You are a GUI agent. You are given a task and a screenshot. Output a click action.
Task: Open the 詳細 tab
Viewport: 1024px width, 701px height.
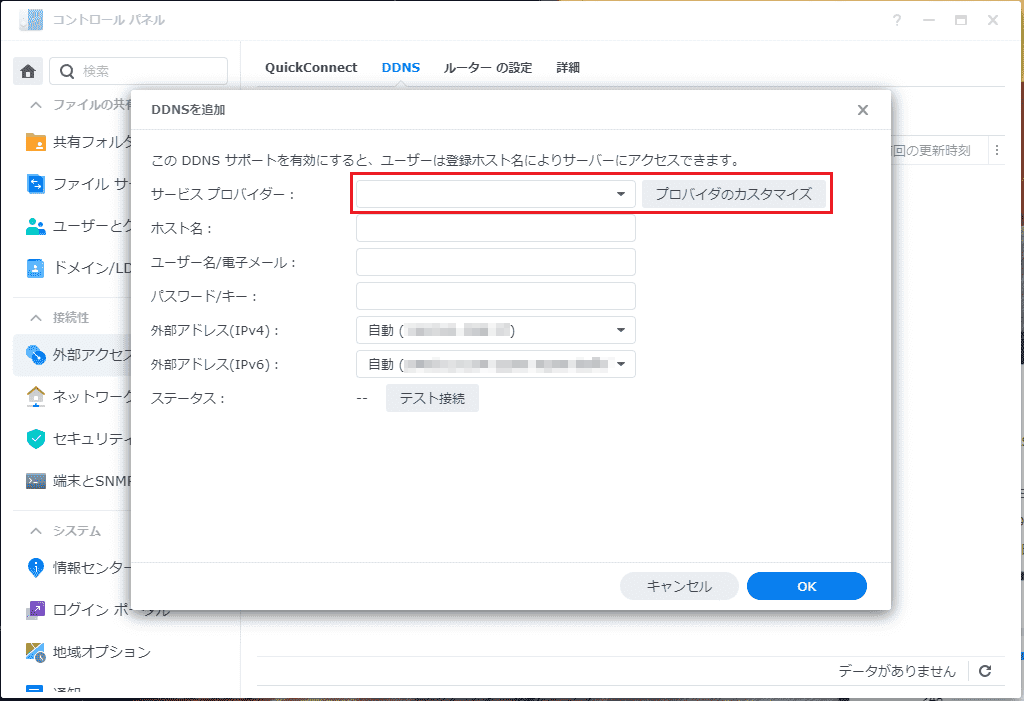[x=568, y=67]
